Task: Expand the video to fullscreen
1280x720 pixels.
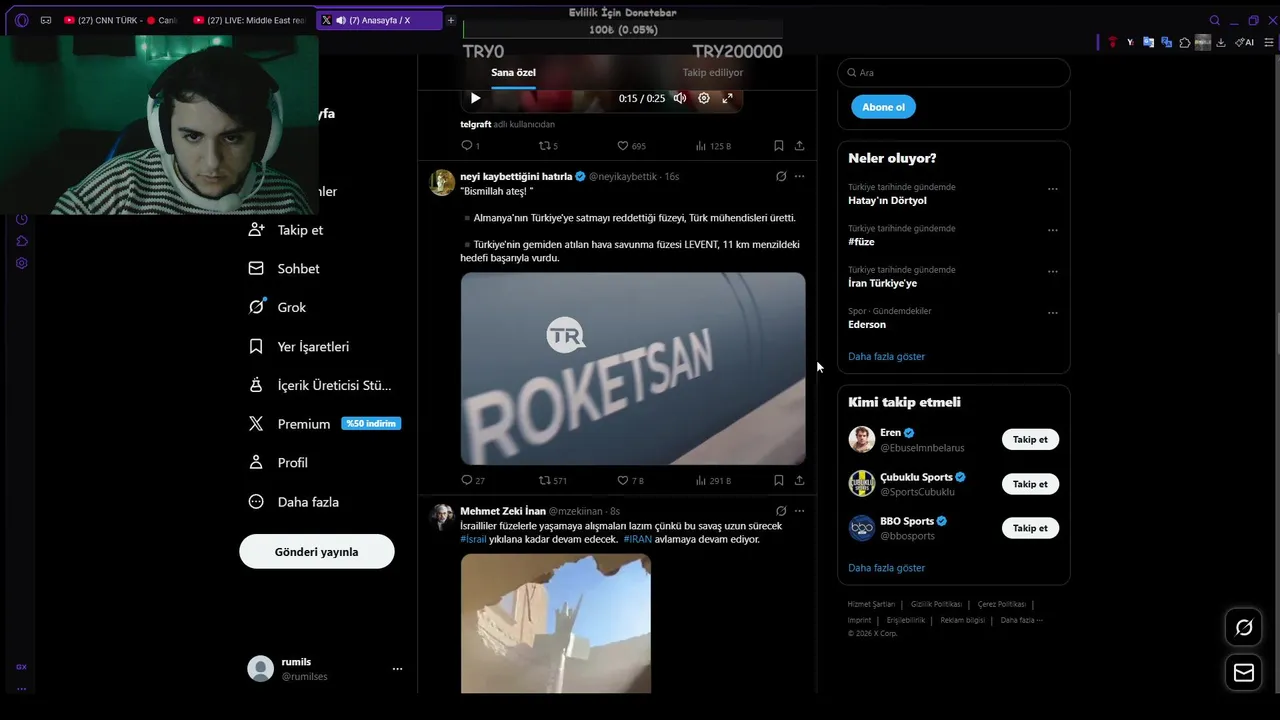Action: click(x=728, y=98)
